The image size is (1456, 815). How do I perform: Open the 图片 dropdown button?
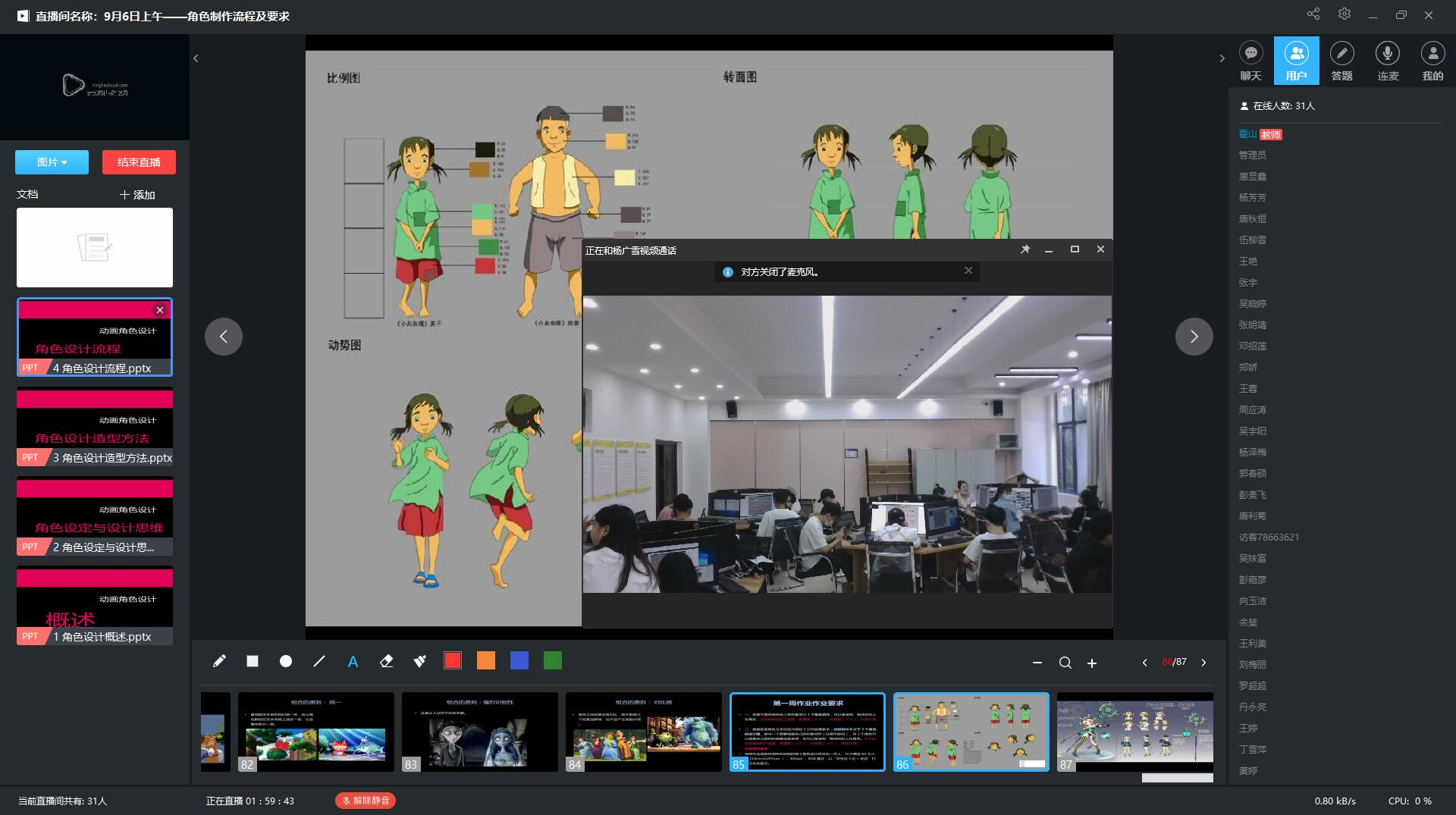pyautogui.click(x=52, y=162)
